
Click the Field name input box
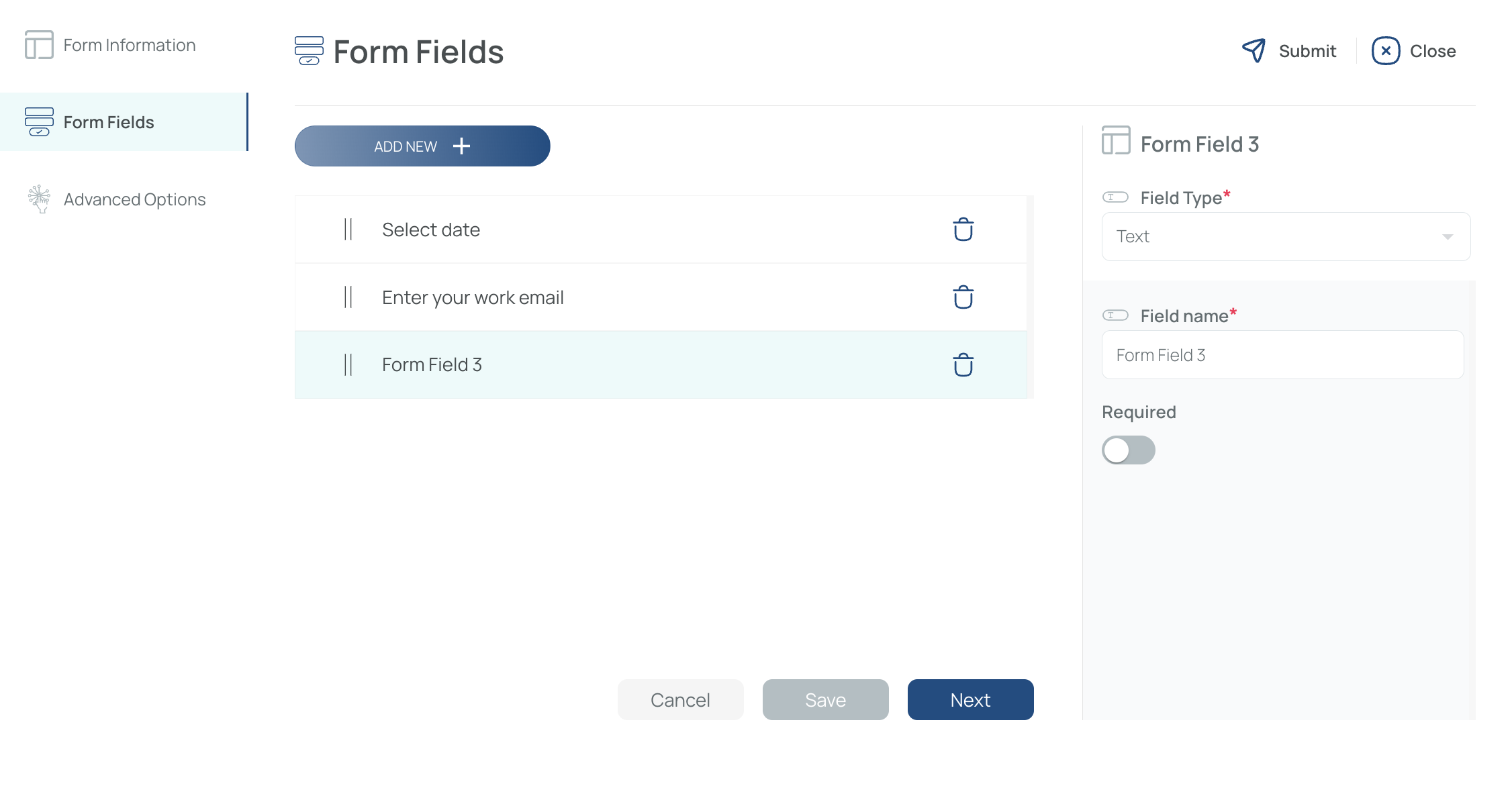(1282, 355)
